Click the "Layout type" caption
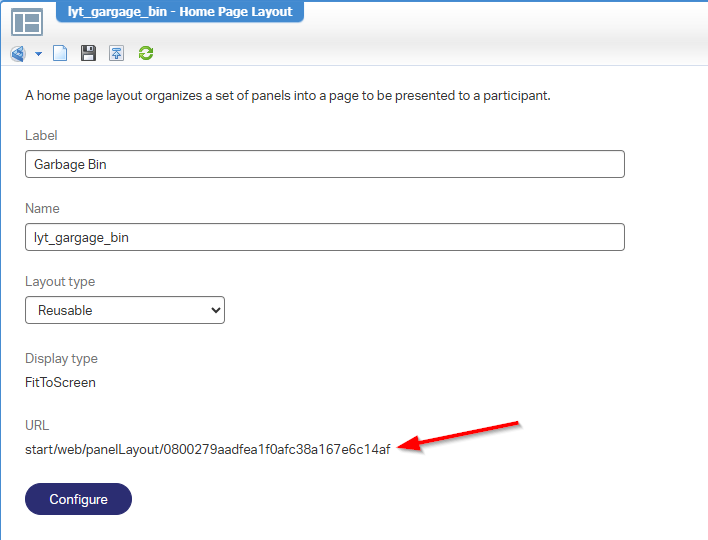The image size is (708, 540). coord(60,282)
